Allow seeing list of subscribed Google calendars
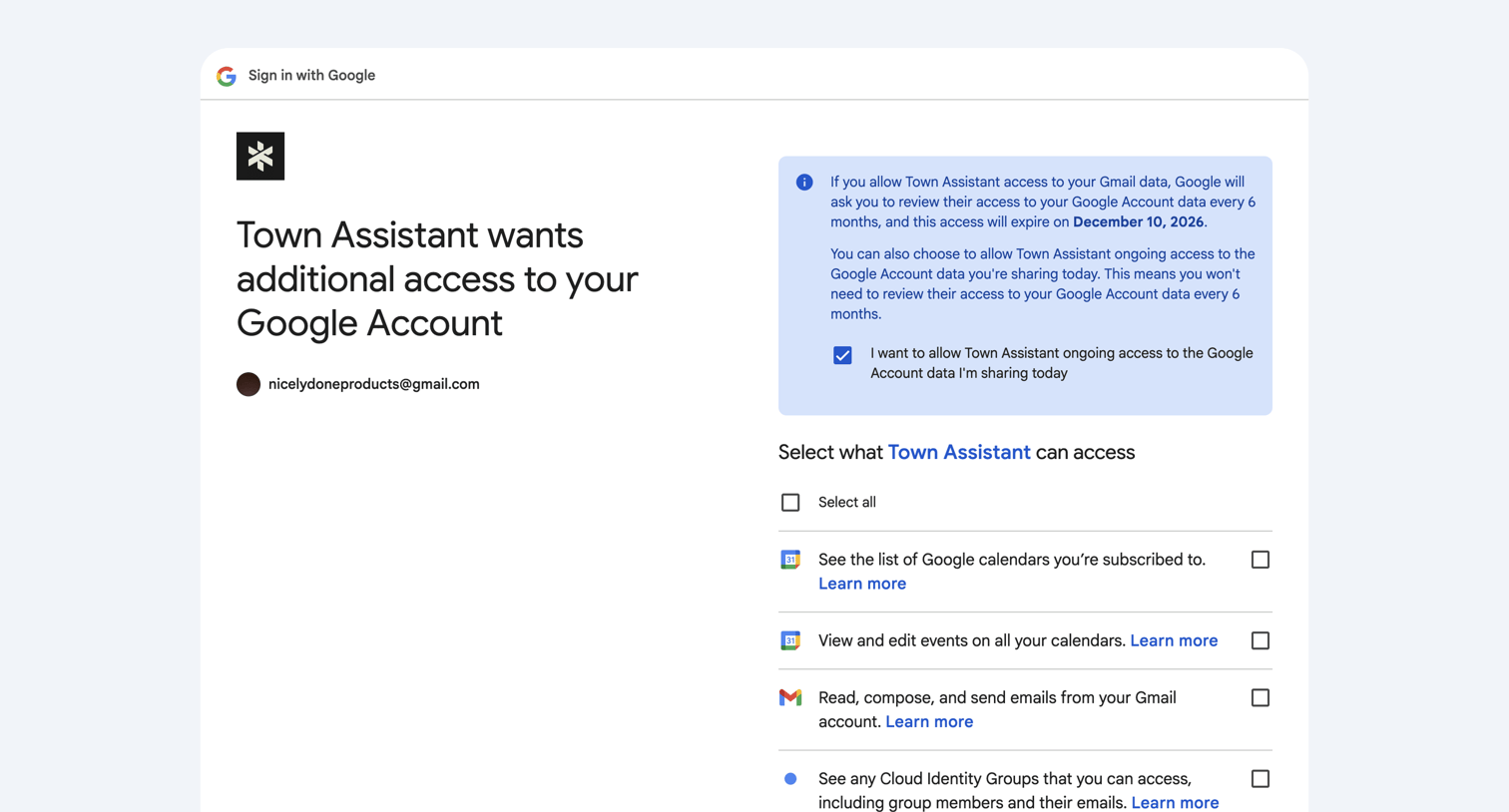The width and height of the screenshot is (1509, 812). pos(1260,560)
